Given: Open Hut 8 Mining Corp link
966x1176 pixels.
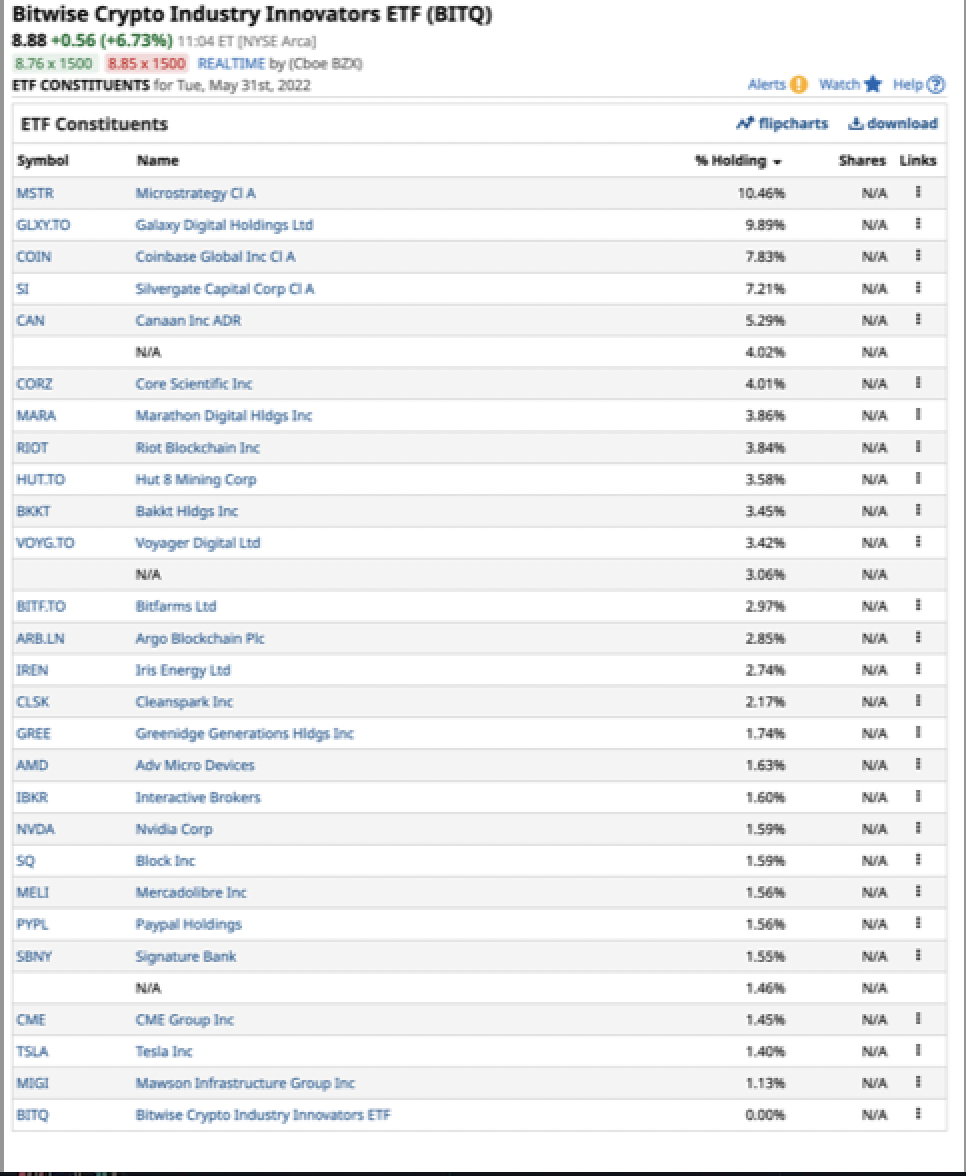Looking at the screenshot, I should [x=196, y=479].
